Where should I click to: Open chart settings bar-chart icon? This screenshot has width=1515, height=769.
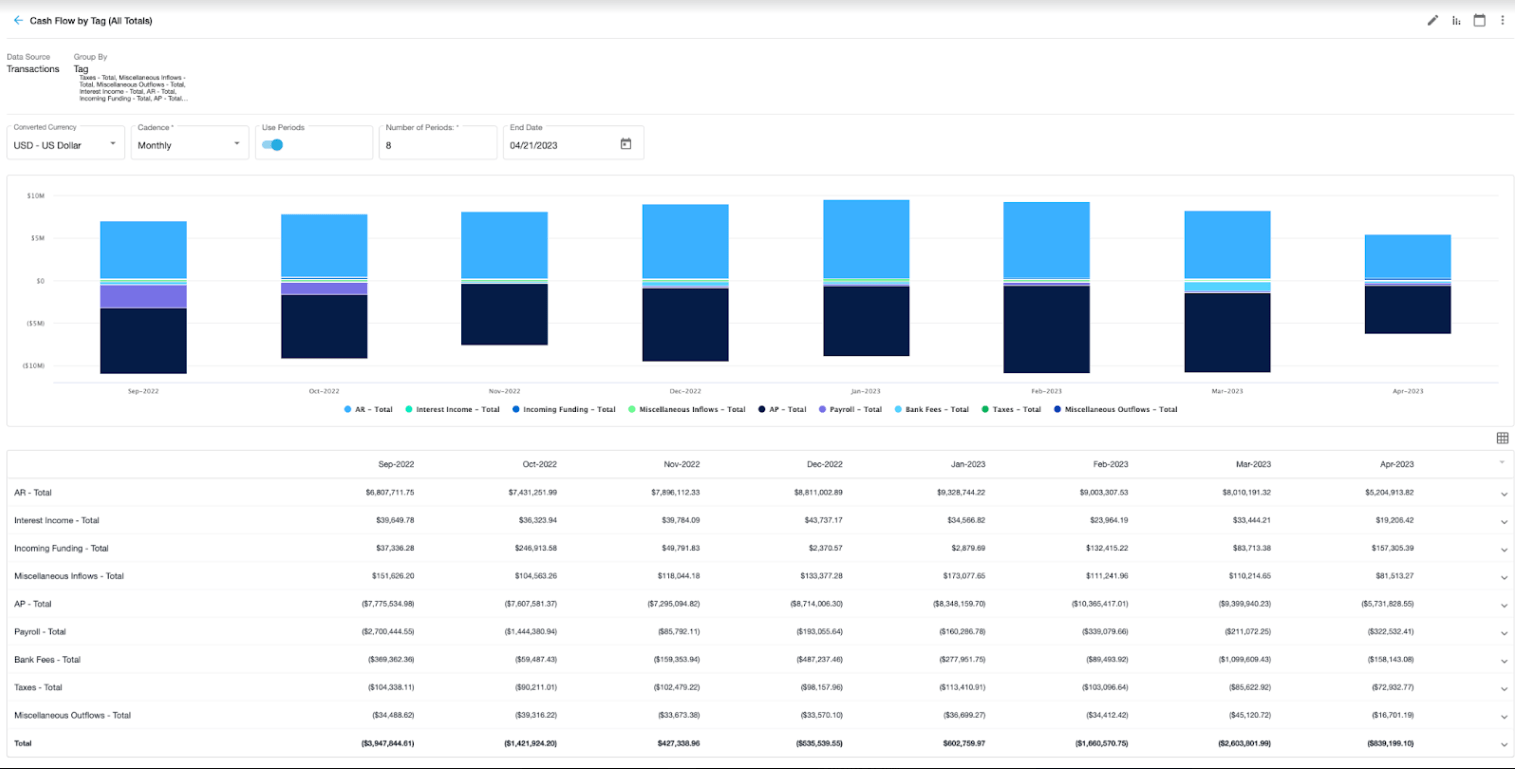1456,20
